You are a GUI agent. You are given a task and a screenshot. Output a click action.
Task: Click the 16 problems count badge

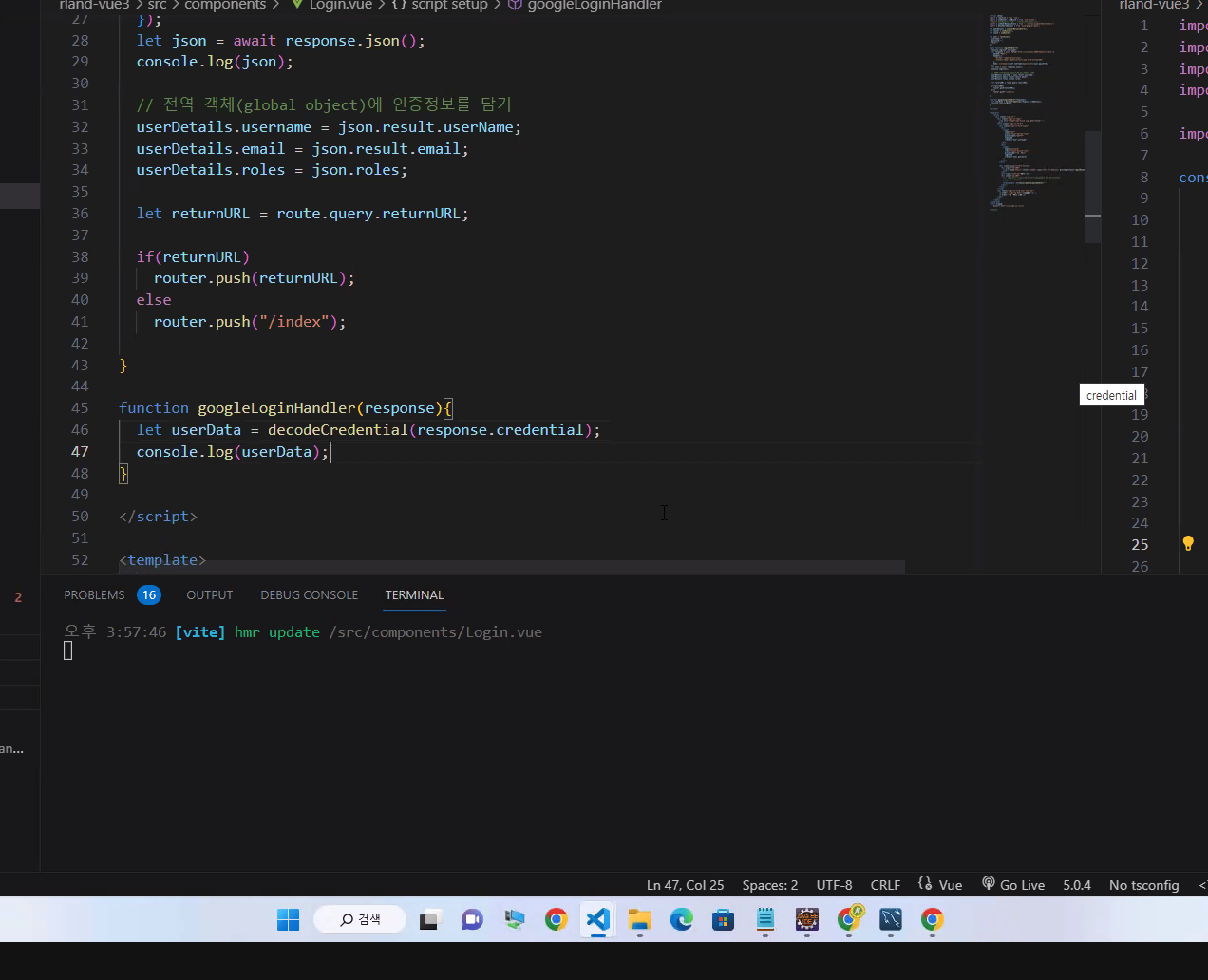pos(149,594)
